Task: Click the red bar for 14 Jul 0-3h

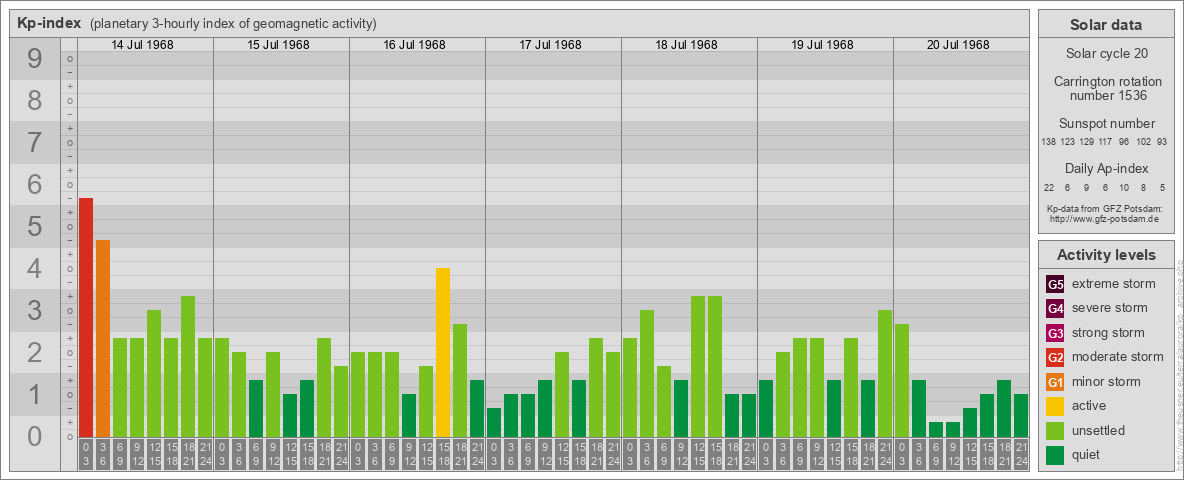Action: coord(86,318)
